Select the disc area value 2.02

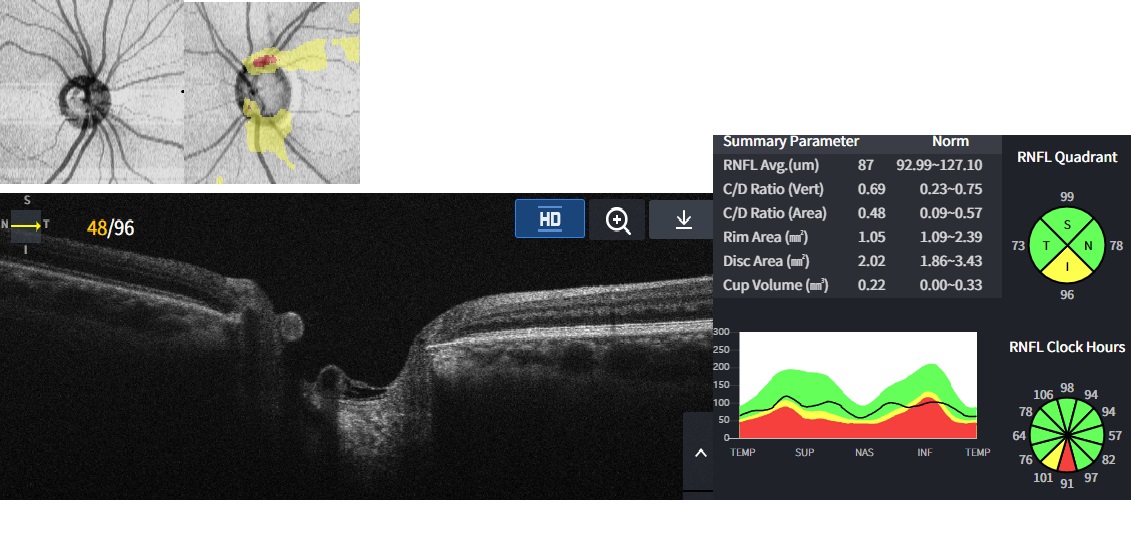[x=871, y=261]
